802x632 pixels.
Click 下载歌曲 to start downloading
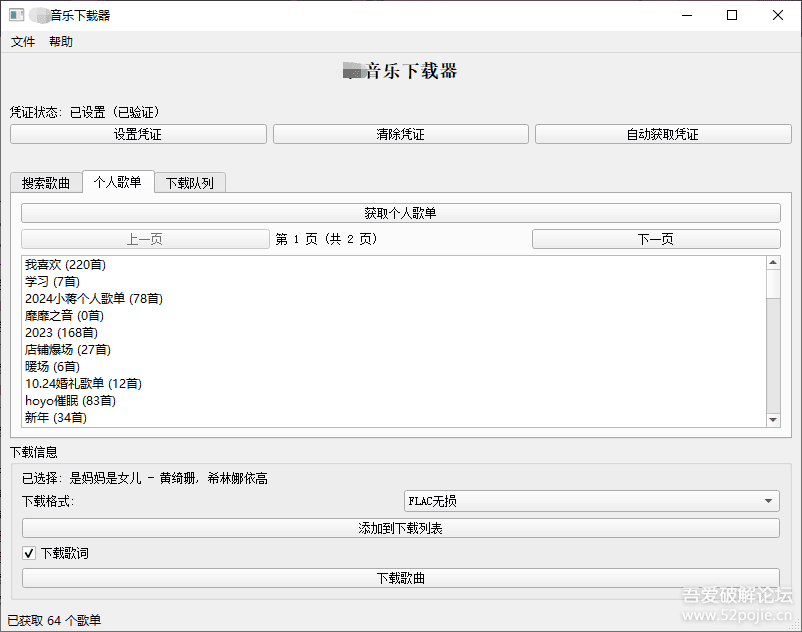click(398, 576)
